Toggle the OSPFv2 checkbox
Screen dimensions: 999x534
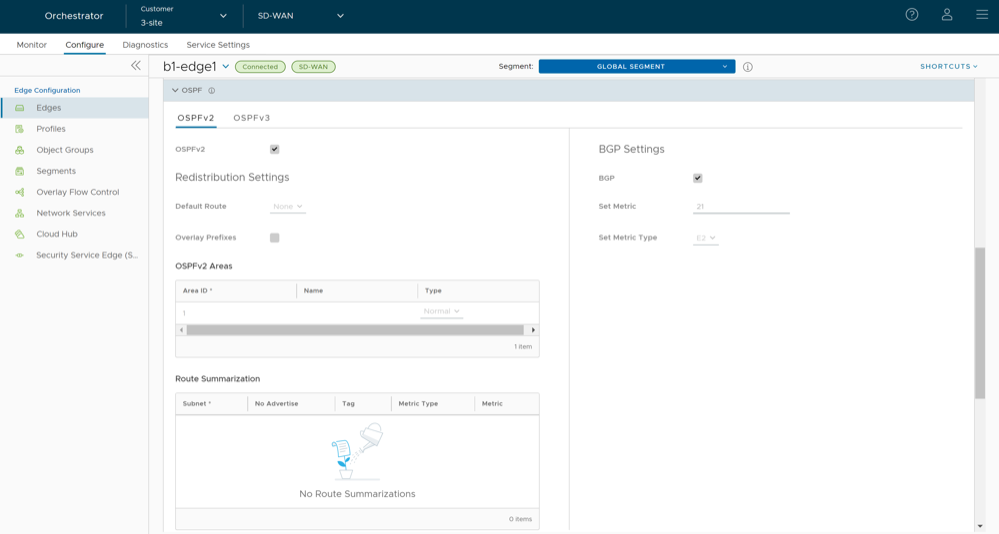click(274, 149)
